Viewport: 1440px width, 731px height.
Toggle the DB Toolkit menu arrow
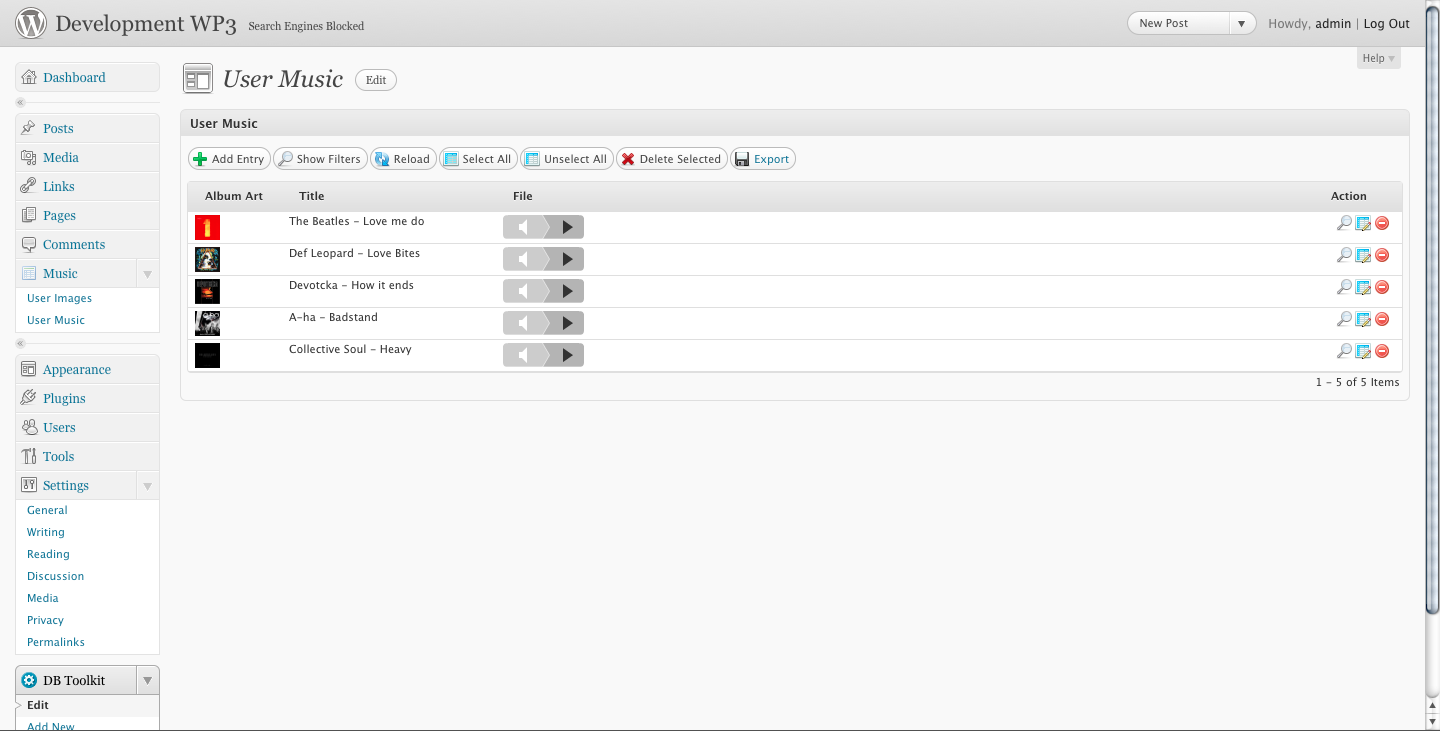(x=147, y=680)
